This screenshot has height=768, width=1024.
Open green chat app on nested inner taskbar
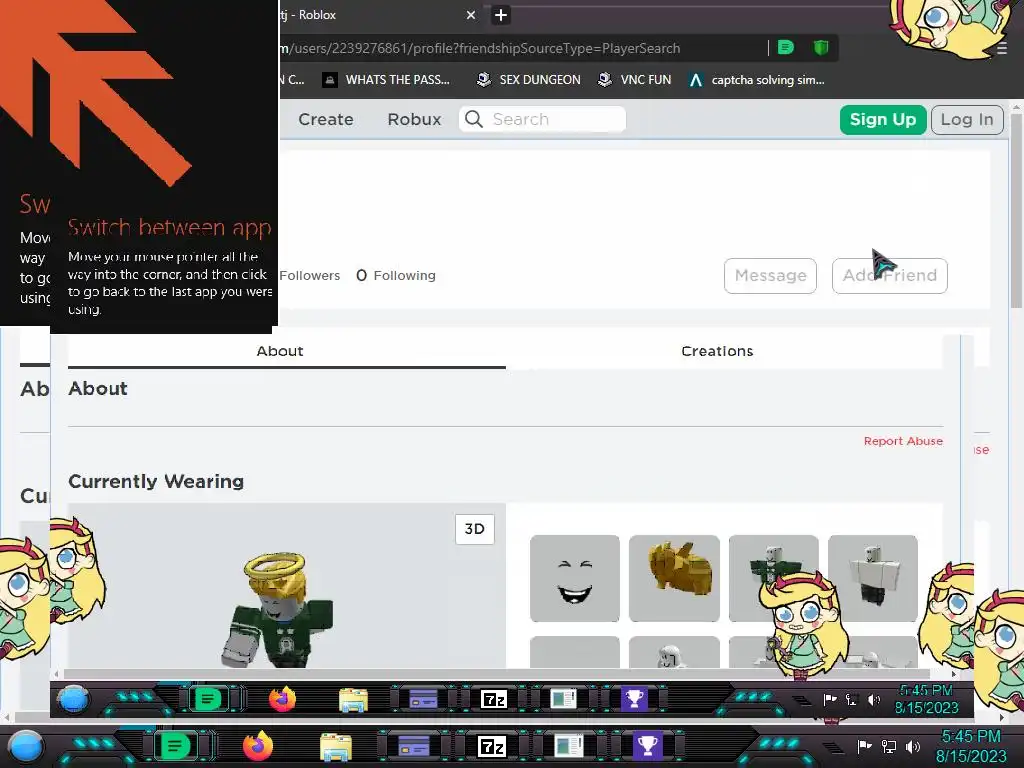click(x=207, y=699)
